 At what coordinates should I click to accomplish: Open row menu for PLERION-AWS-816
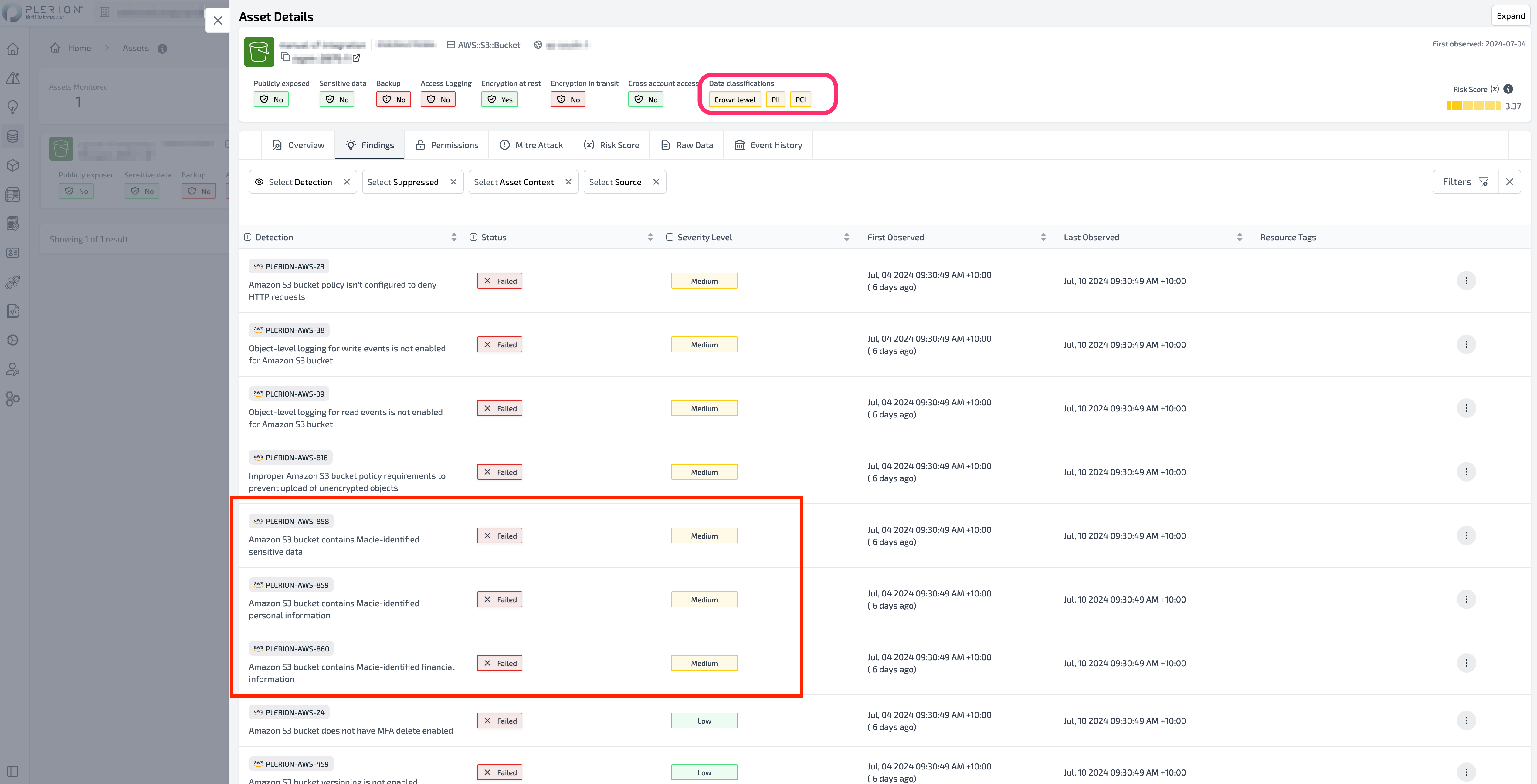point(1467,472)
